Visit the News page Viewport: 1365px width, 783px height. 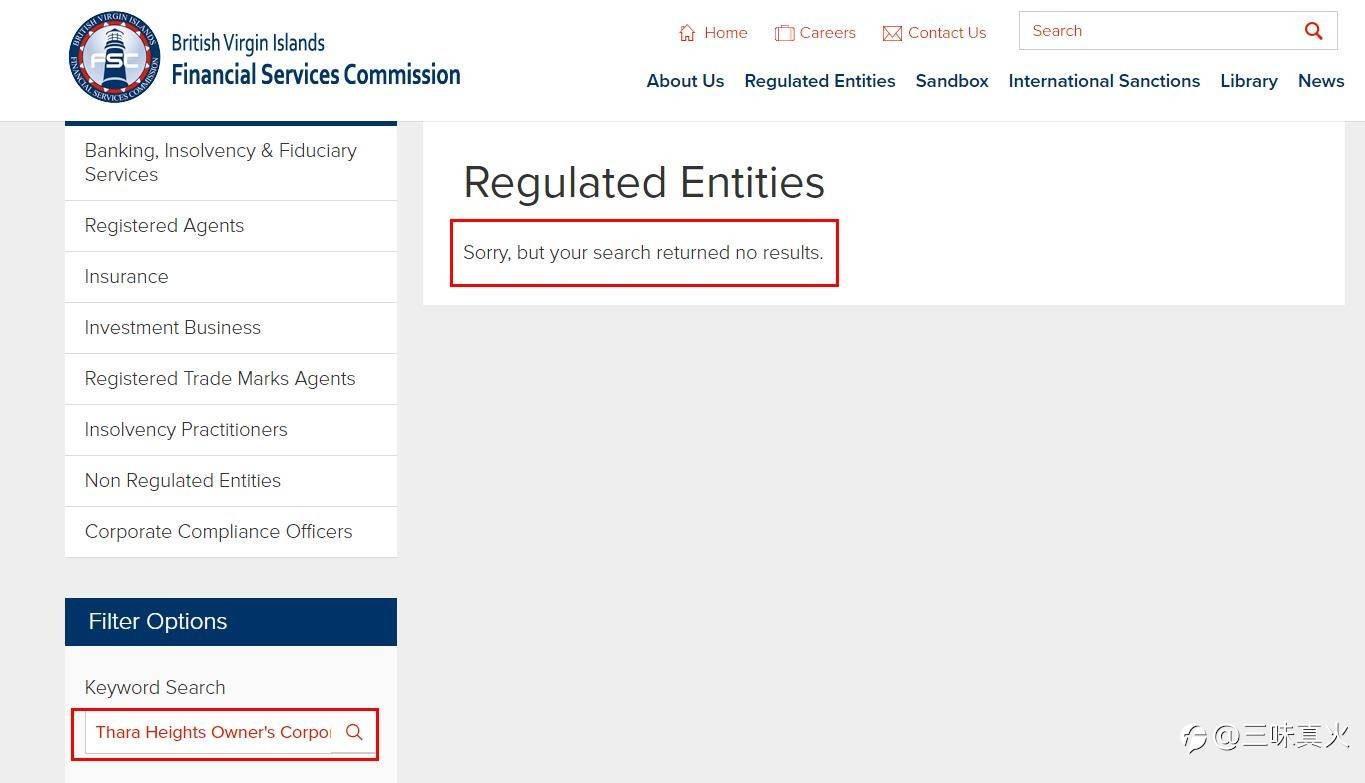click(x=1321, y=81)
